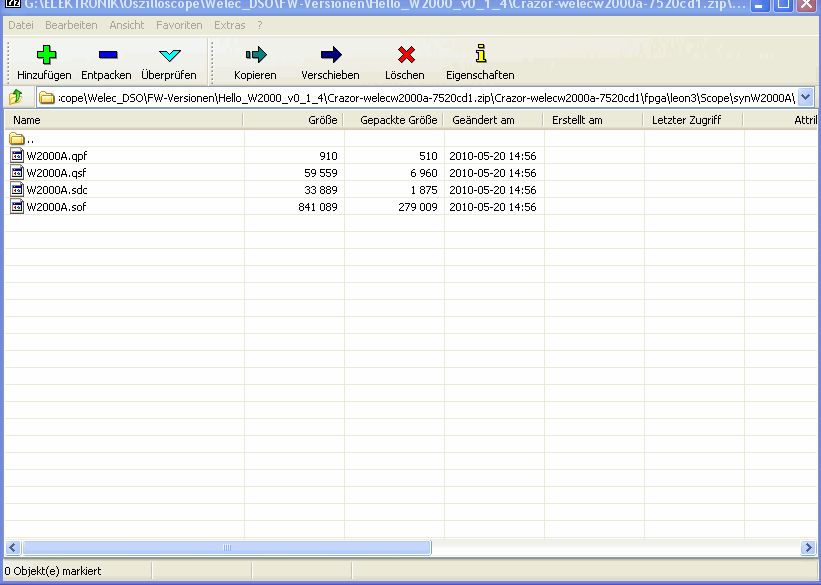
Task: Open the Favoriten menu
Action: 179,25
